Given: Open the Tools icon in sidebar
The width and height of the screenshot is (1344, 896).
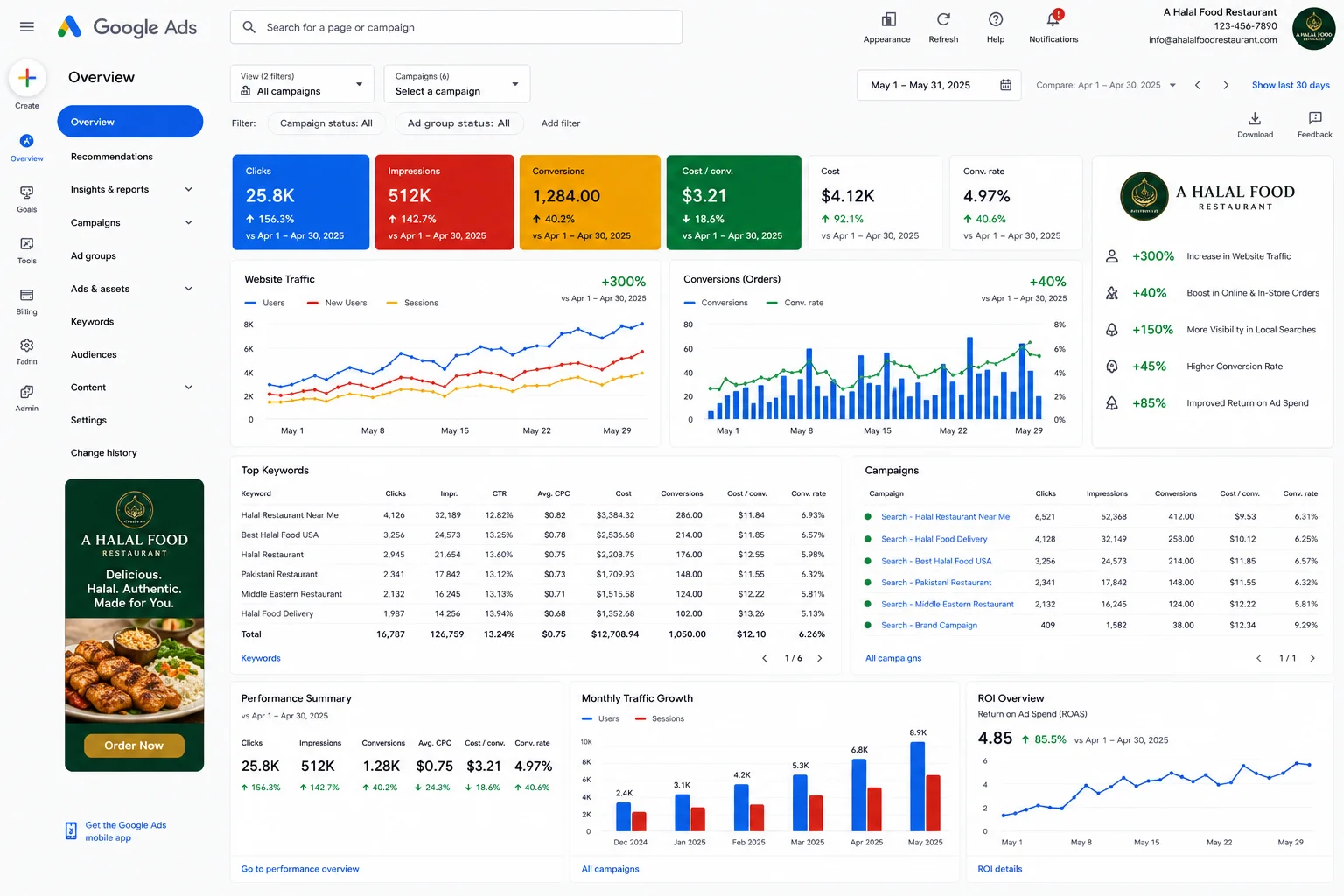Looking at the screenshot, I should (x=27, y=244).
